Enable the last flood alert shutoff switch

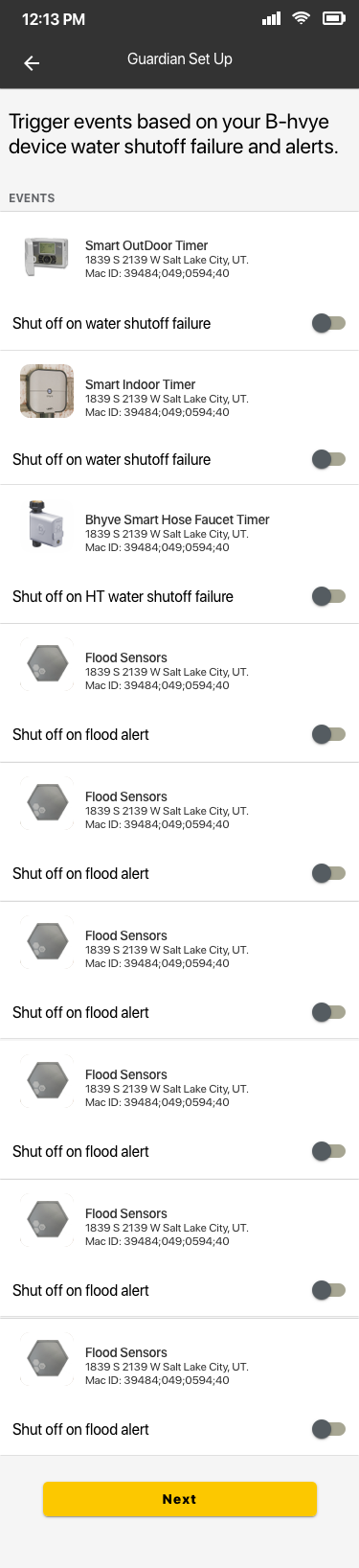(x=328, y=1429)
